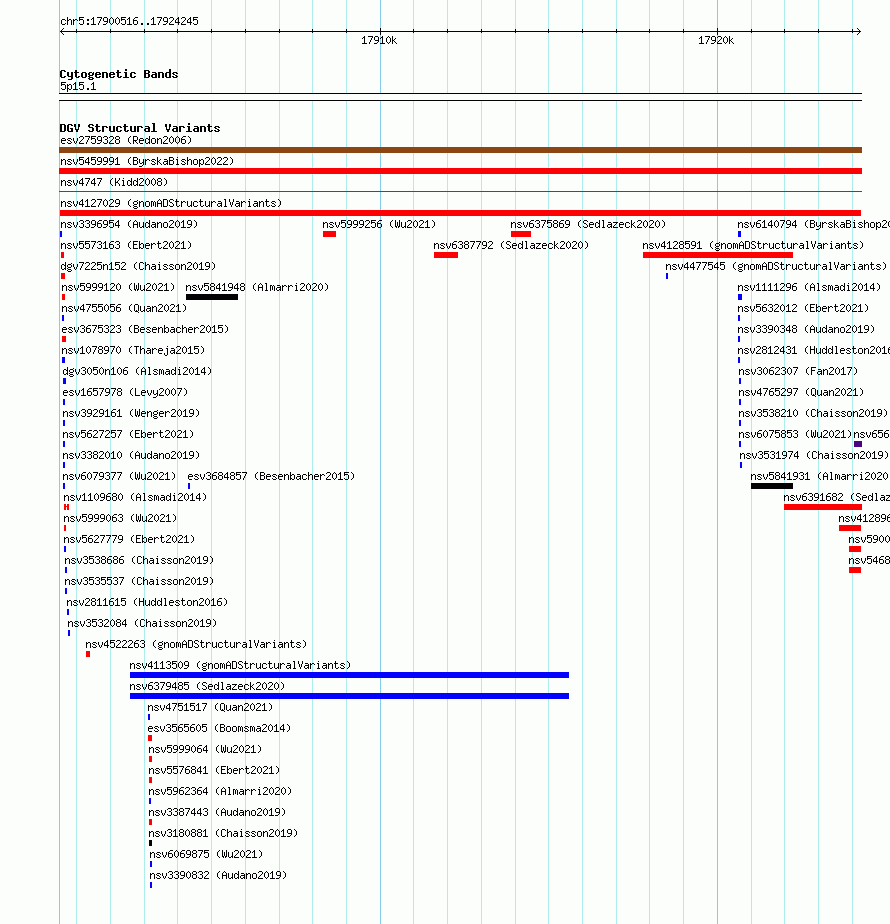This screenshot has height=924, width=890.
Task: Click the black bar under nsv5841931
Action: [772, 486]
